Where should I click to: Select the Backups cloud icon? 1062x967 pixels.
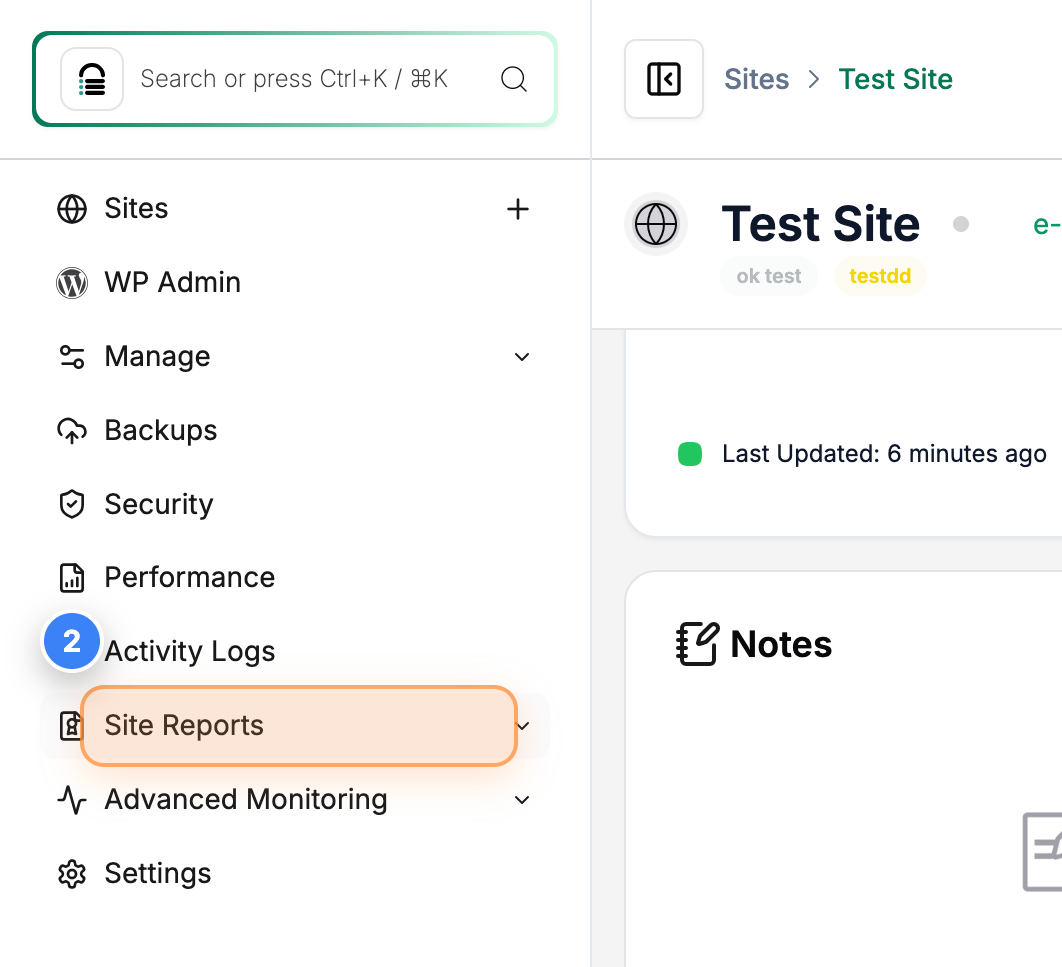[72, 430]
